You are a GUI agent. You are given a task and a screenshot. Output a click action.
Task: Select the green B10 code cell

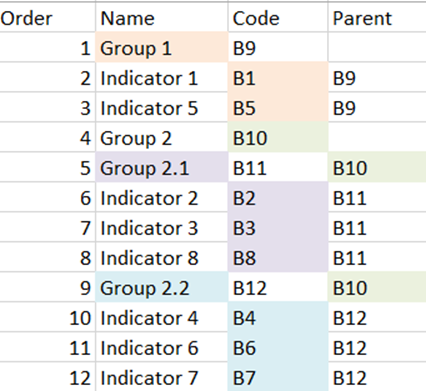coord(278,137)
